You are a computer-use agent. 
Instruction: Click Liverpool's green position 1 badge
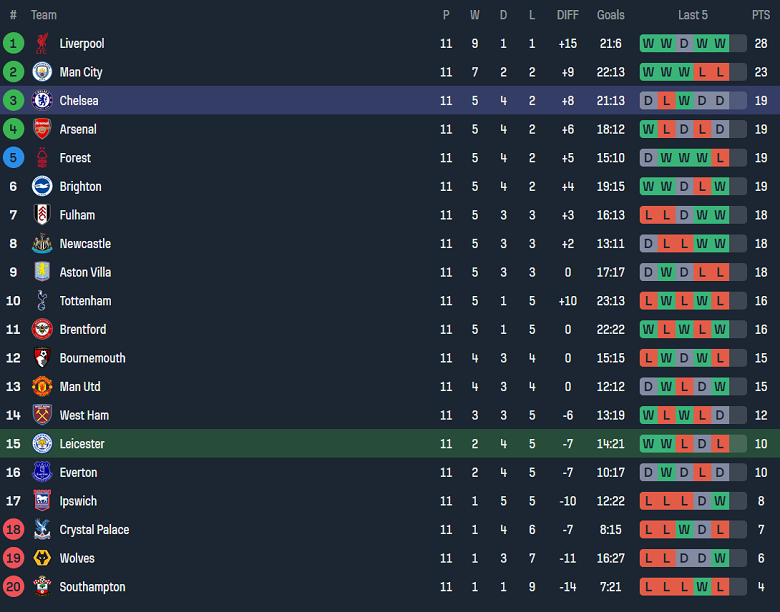tap(13, 43)
